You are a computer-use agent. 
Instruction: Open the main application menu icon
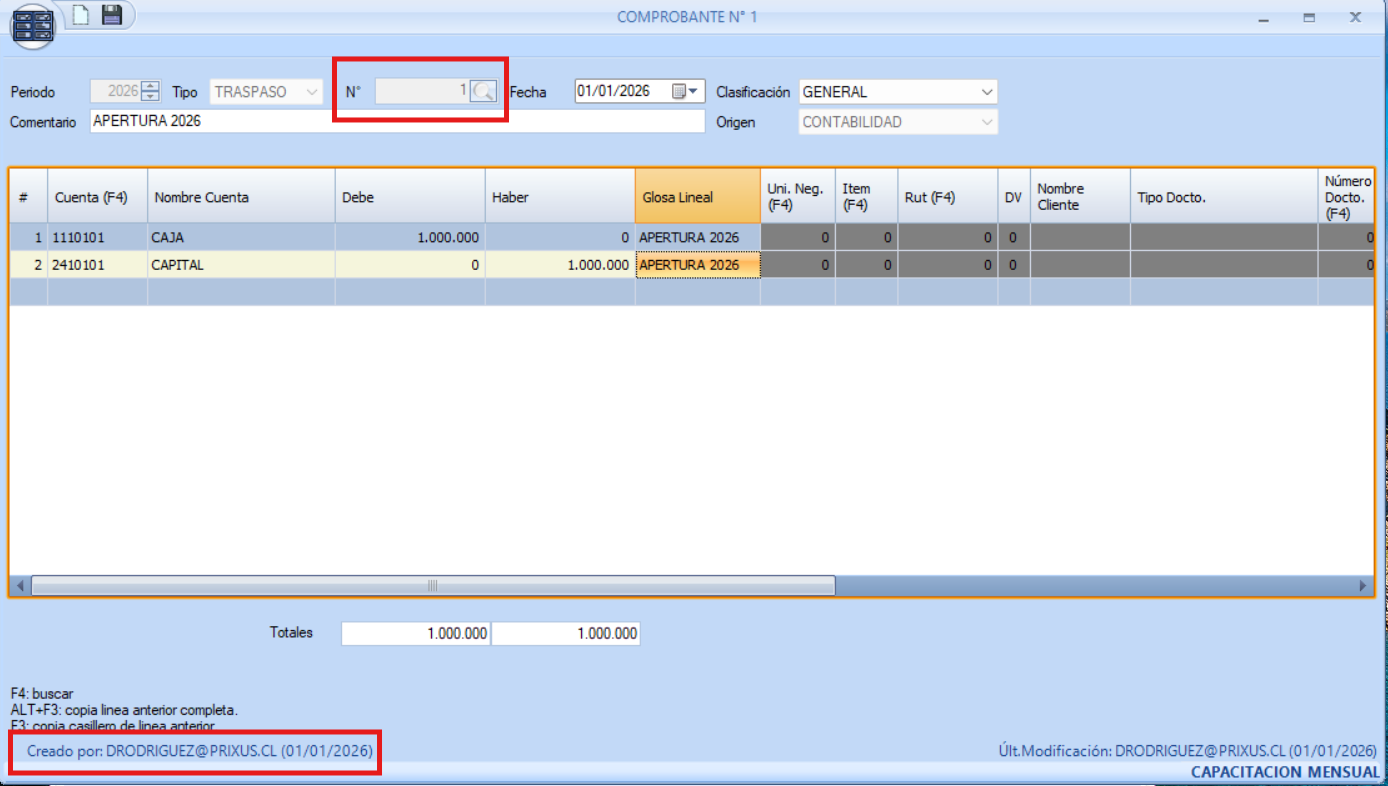pos(33,27)
